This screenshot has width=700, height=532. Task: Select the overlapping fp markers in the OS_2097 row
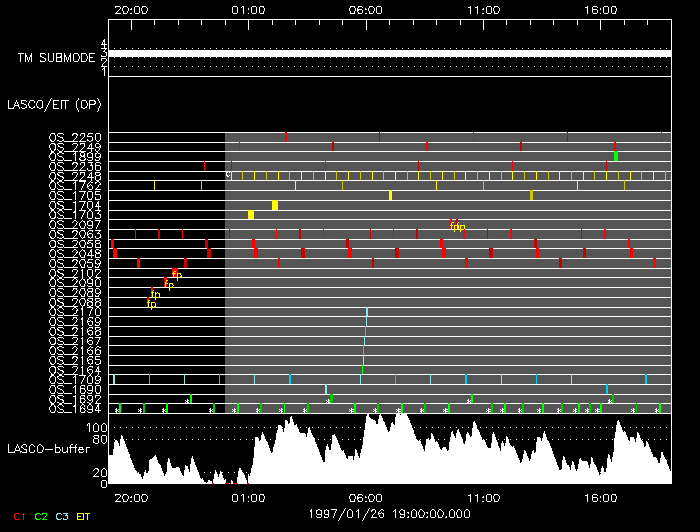[457, 226]
